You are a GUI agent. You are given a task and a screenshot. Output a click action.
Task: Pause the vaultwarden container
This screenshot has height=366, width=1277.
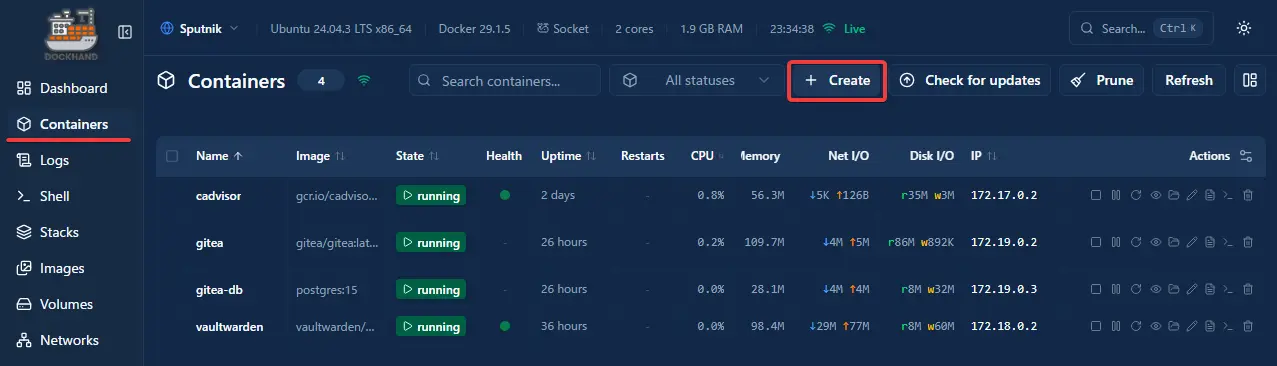[1115, 327]
